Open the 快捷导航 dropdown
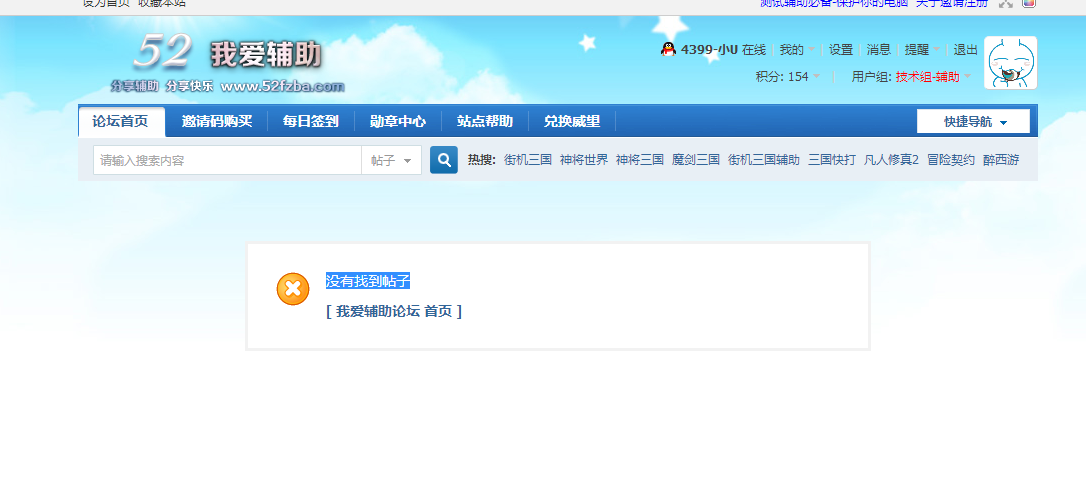 [973, 122]
